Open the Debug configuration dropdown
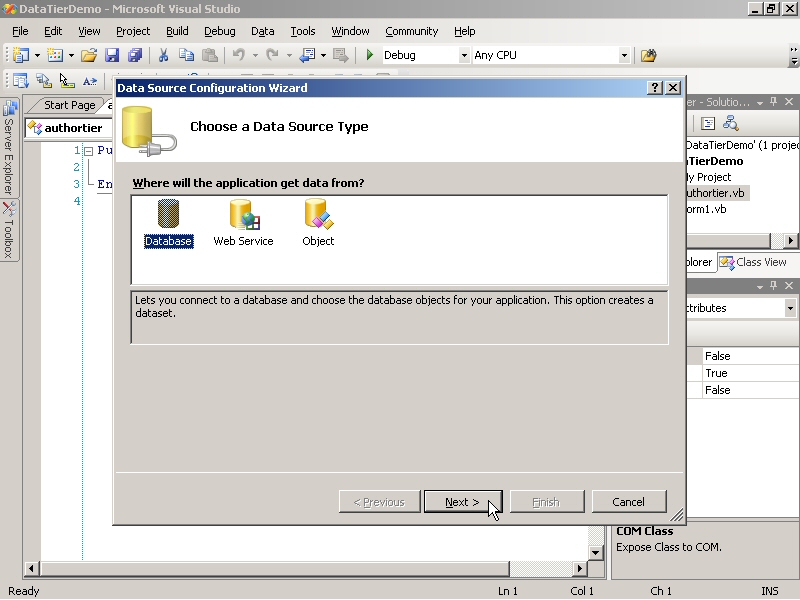This screenshot has width=800, height=600. pyautogui.click(x=464, y=55)
